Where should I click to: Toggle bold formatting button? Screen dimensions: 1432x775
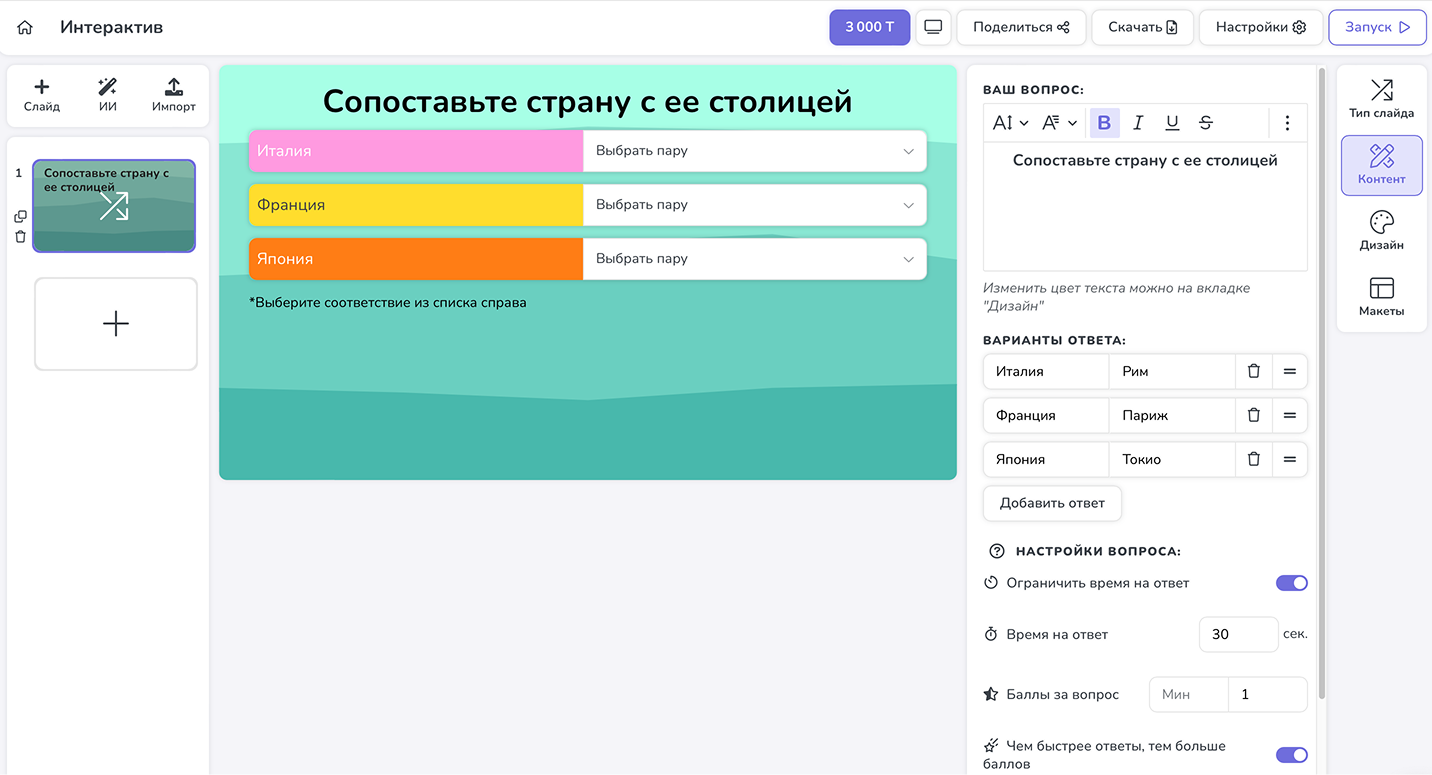pos(1104,123)
